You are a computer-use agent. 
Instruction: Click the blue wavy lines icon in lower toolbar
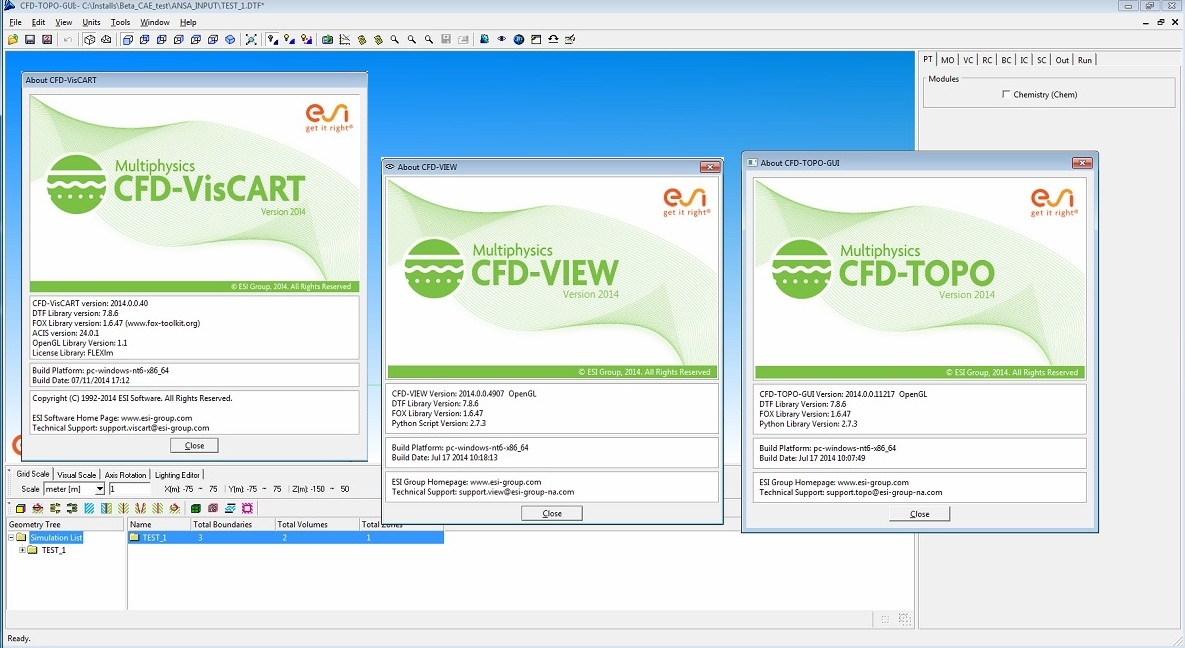pos(231,508)
